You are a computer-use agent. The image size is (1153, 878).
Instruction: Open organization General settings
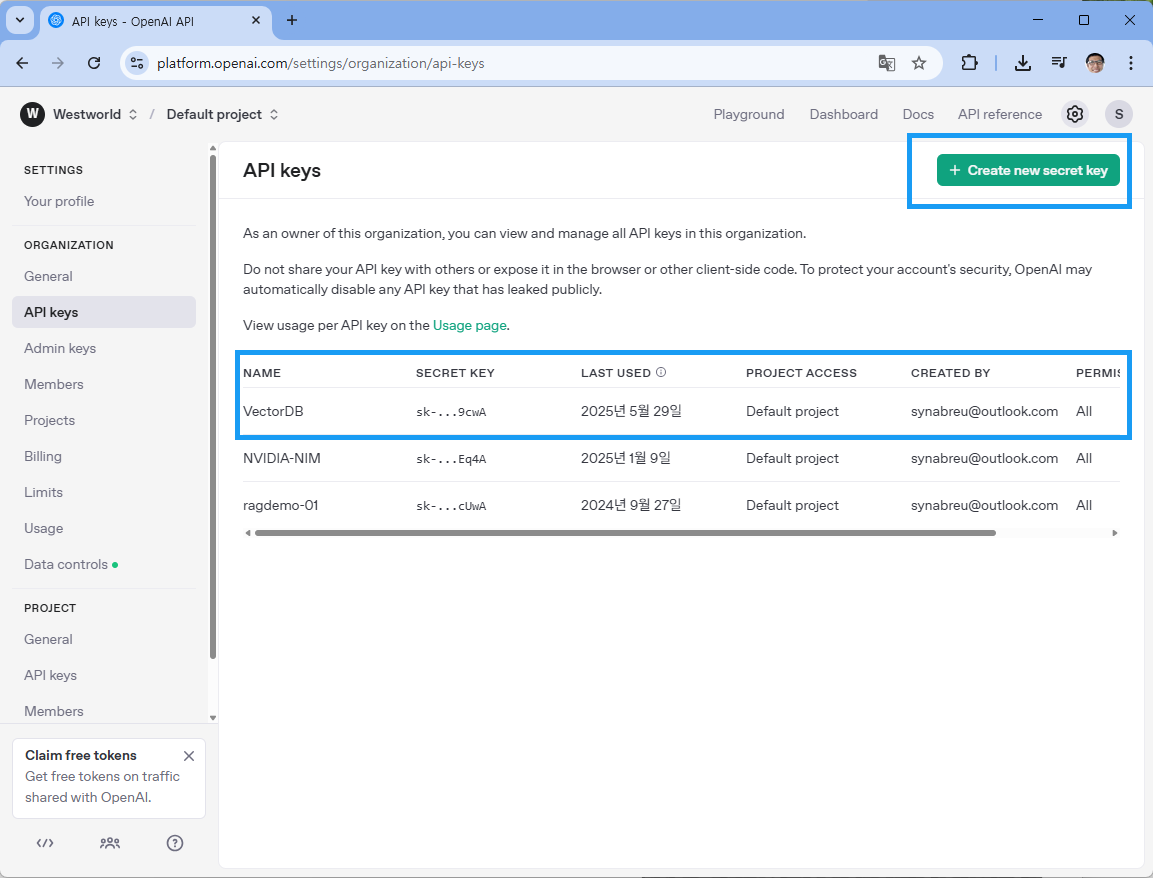[104, 276]
